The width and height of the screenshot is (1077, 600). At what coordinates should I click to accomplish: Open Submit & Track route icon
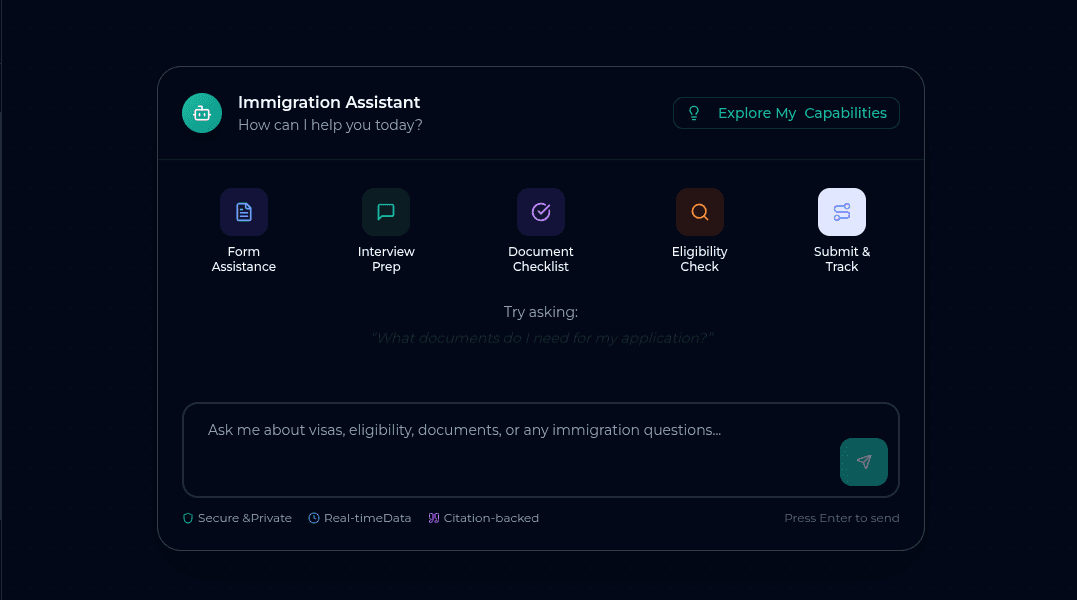pos(842,212)
